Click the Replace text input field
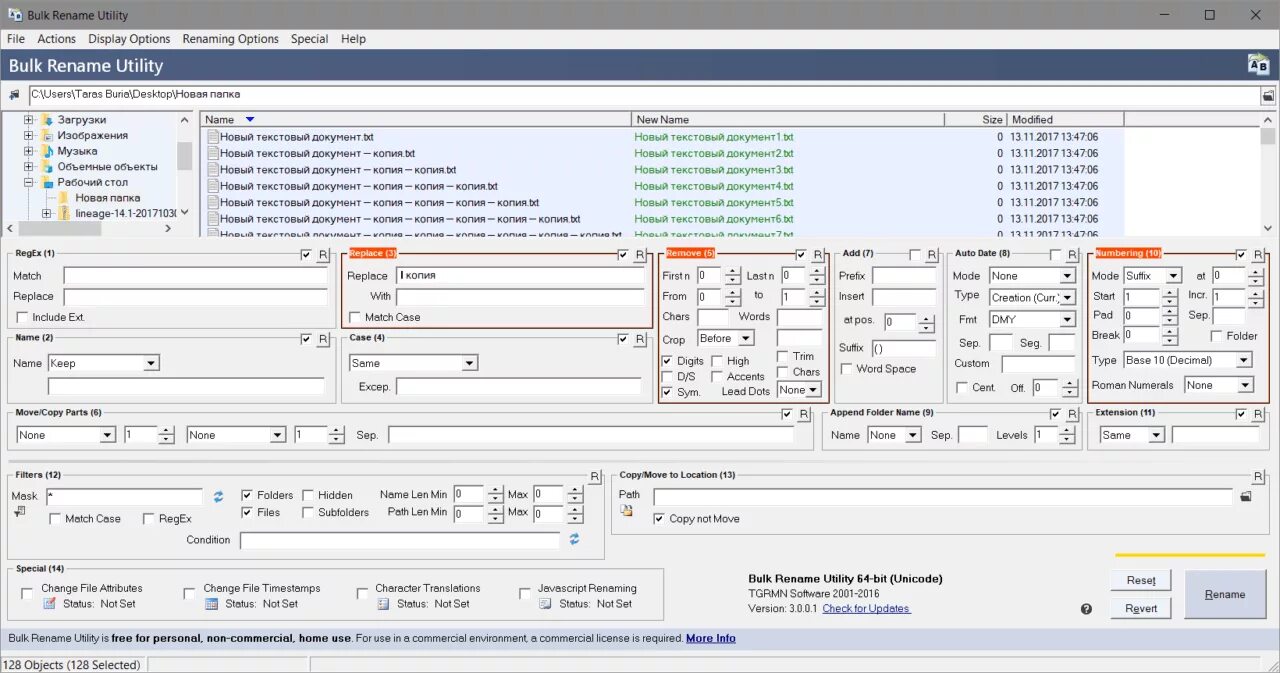1280x673 pixels. pos(521,275)
